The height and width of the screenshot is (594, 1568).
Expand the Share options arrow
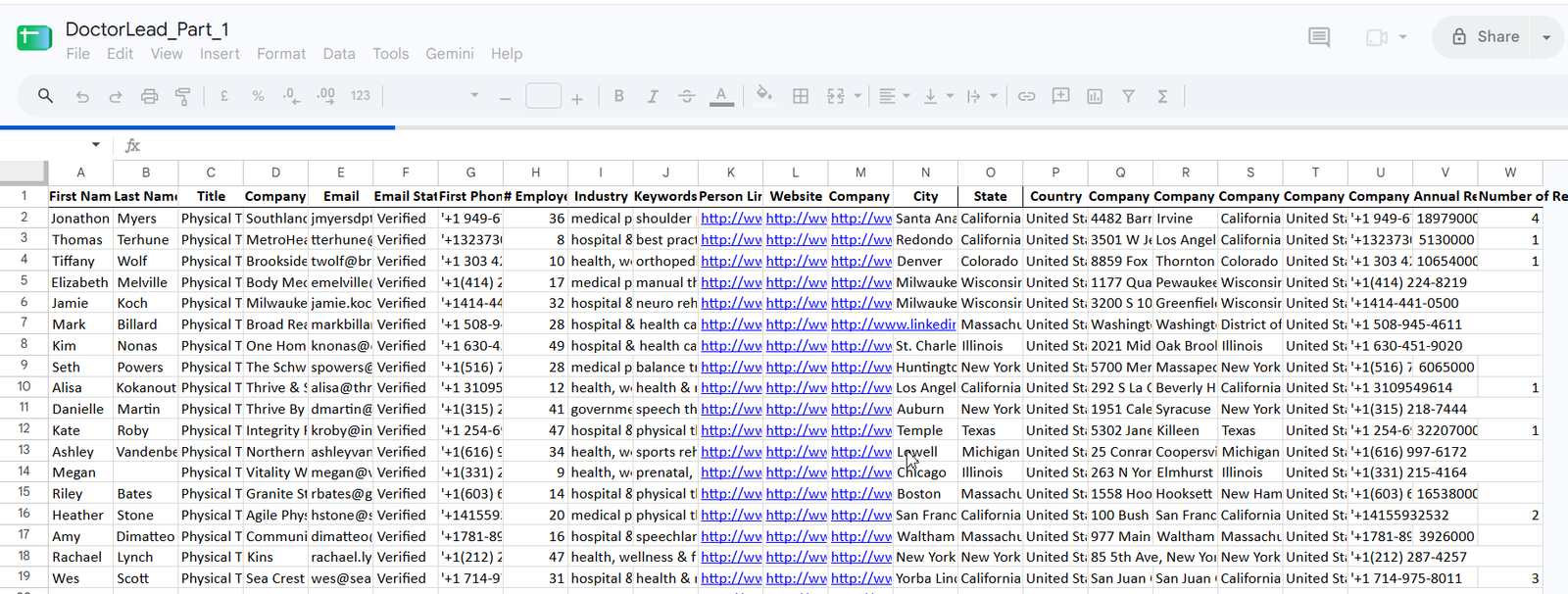click(1546, 37)
